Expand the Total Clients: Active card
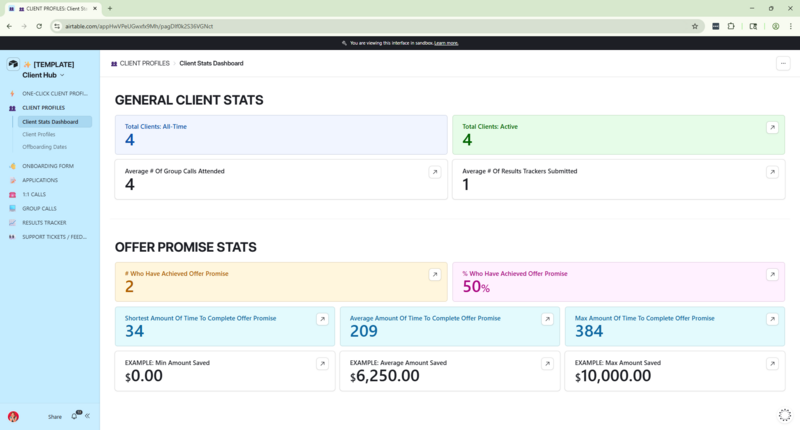This screenshot has height=430, width=800. click(x=772, y=128)
